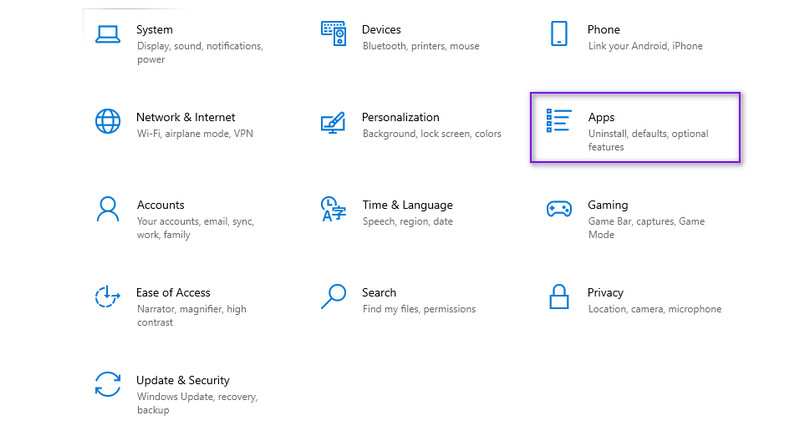Image resolution: width=800 pixels, height=421 pixels.
Task: Open the Devices category title
Action: click(381, 30)
